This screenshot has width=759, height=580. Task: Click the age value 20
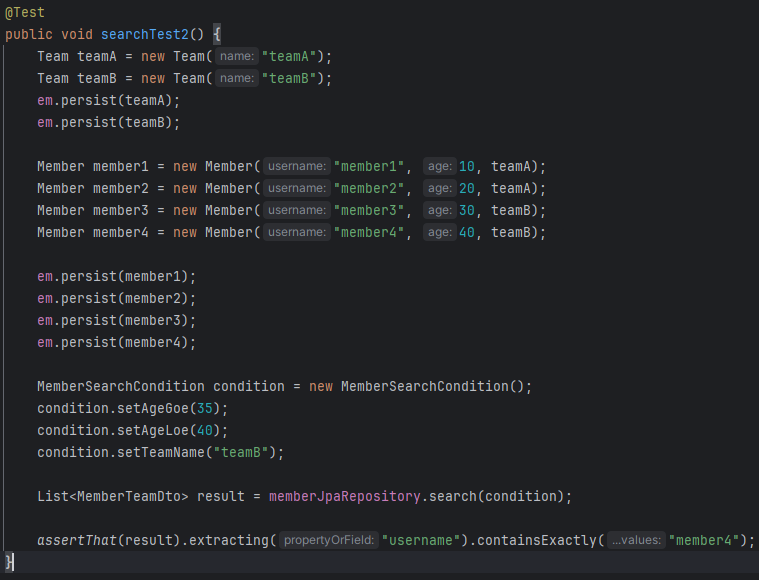point(467,188)
